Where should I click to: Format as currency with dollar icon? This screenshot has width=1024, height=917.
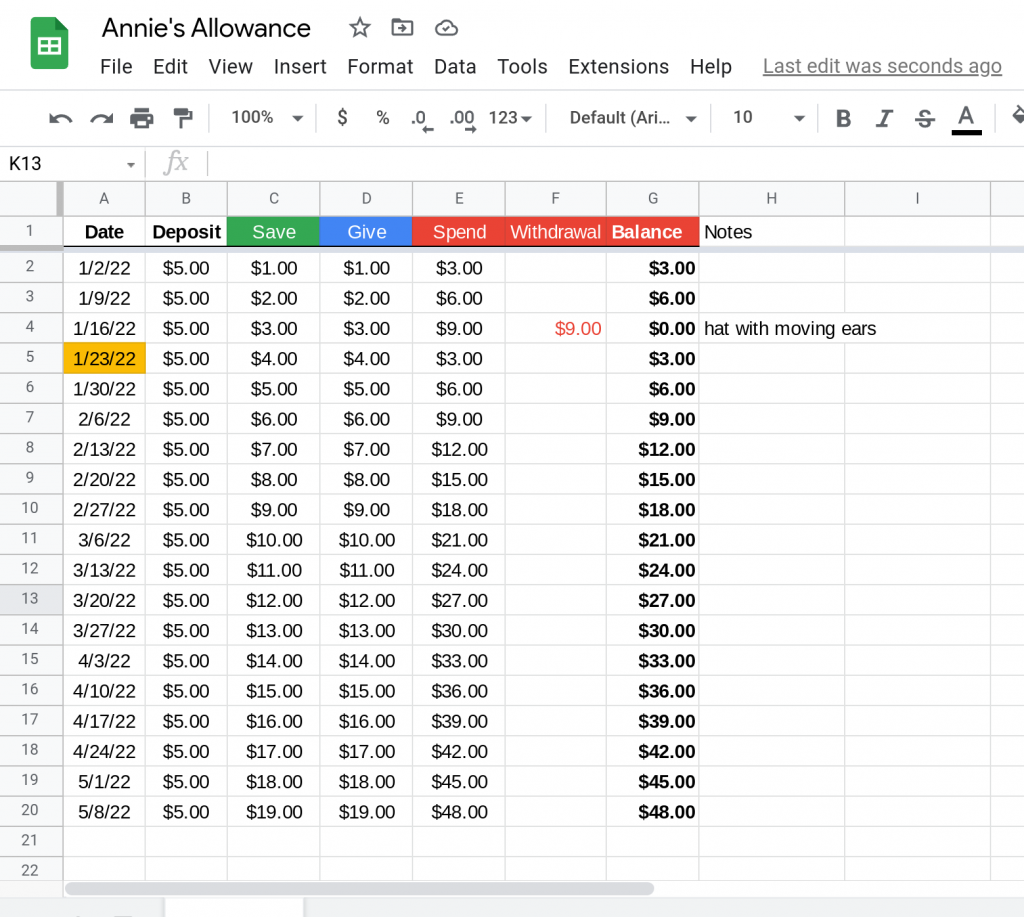coord(342,118)
